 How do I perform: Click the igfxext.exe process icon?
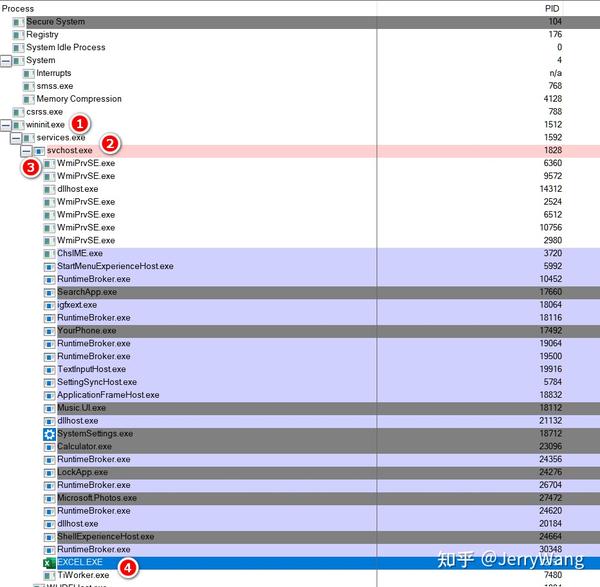(49, 305)
